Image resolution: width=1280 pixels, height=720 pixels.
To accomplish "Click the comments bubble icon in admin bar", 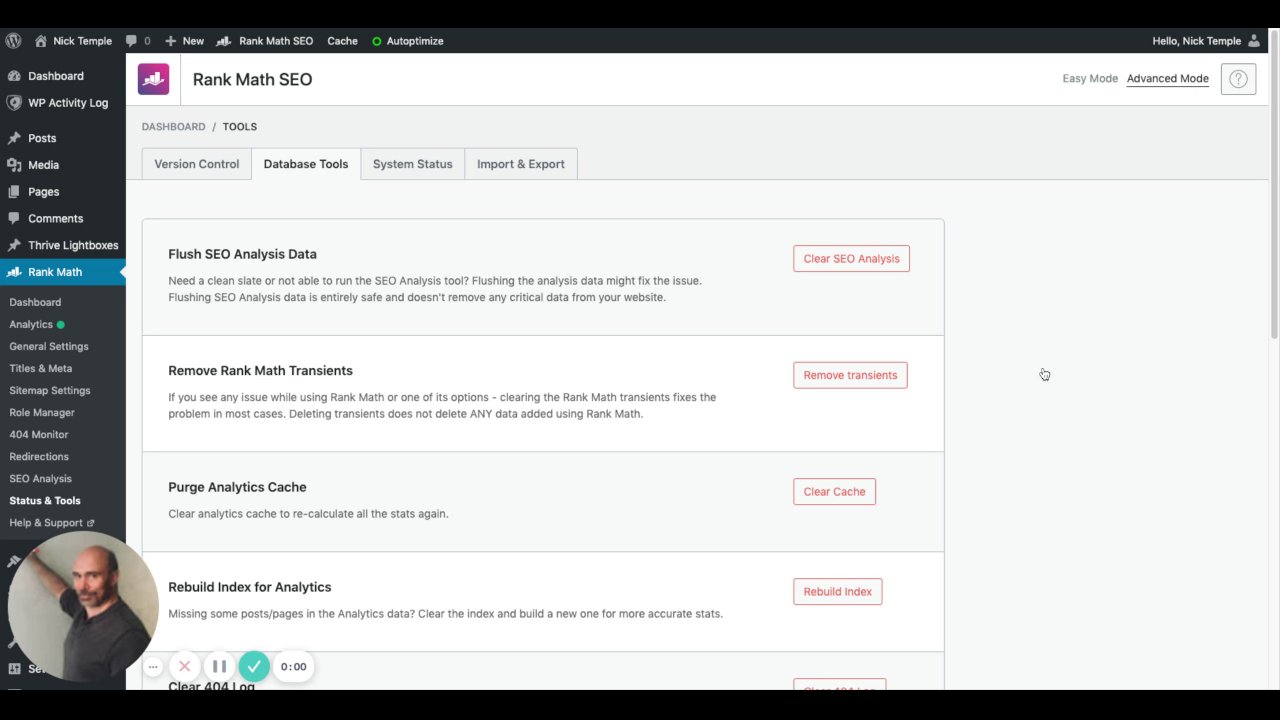I will 132,41.
